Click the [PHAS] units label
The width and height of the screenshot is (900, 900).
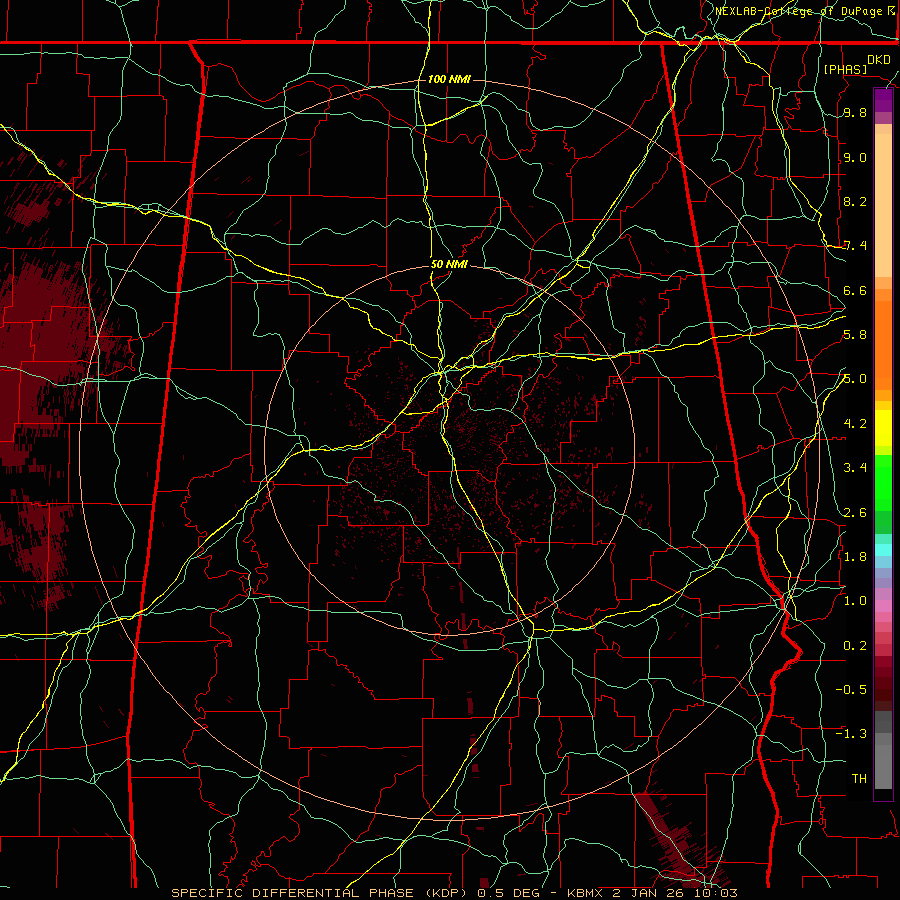pos(845,69)
